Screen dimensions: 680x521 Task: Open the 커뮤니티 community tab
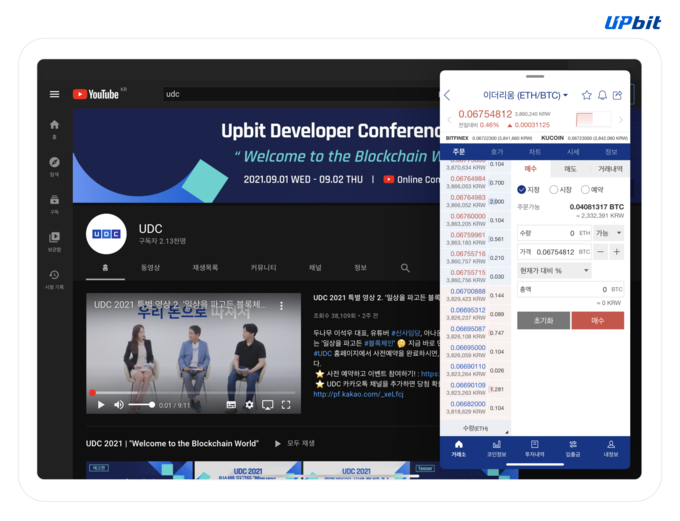pyautogui.click(x=263, y=268)
